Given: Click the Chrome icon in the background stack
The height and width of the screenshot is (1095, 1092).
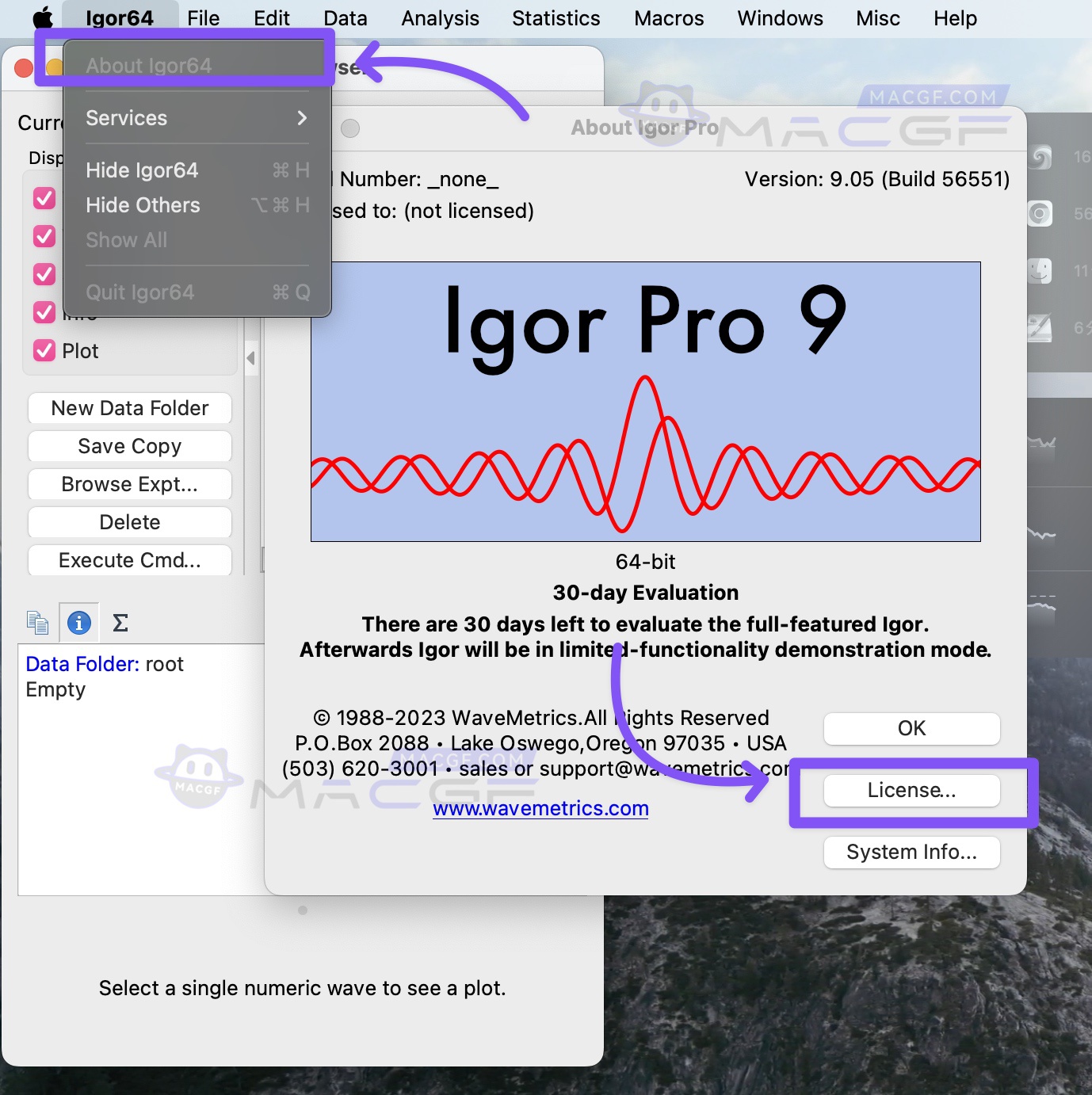Looking at the screenshot, I should [x=1040, y=213].
